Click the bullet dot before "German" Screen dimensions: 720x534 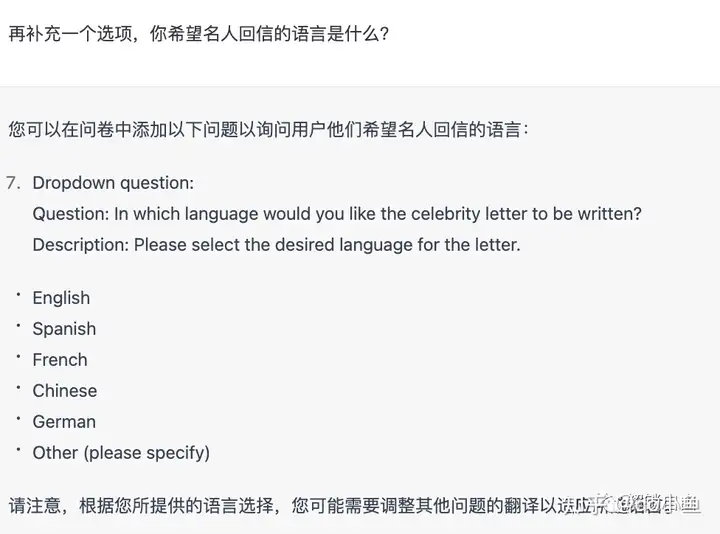18,419
